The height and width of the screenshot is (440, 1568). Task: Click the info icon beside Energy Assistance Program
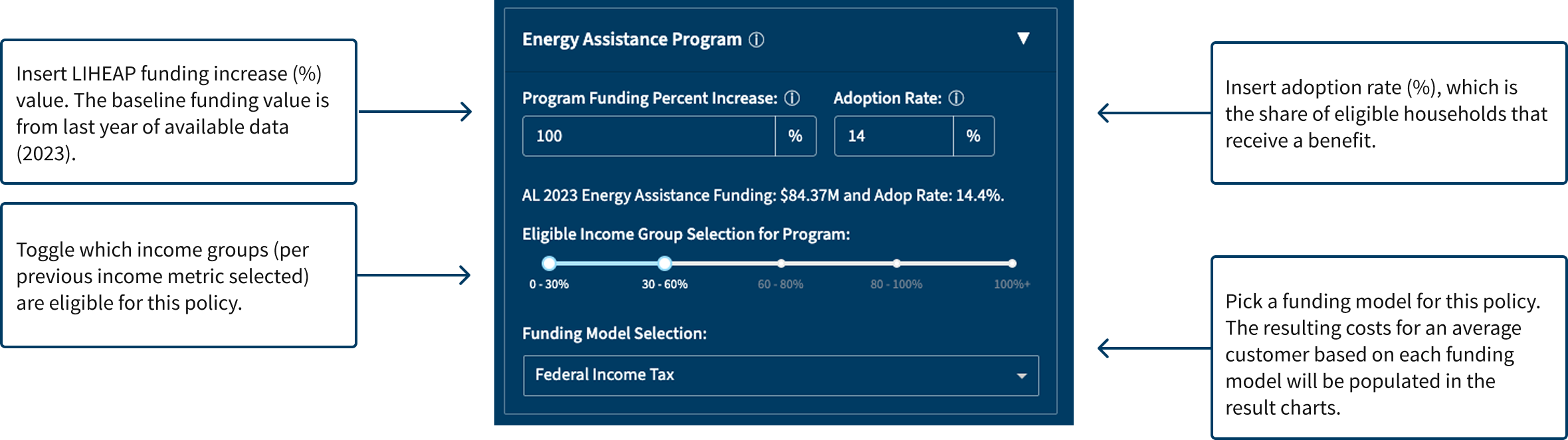[x=757, y=39]
